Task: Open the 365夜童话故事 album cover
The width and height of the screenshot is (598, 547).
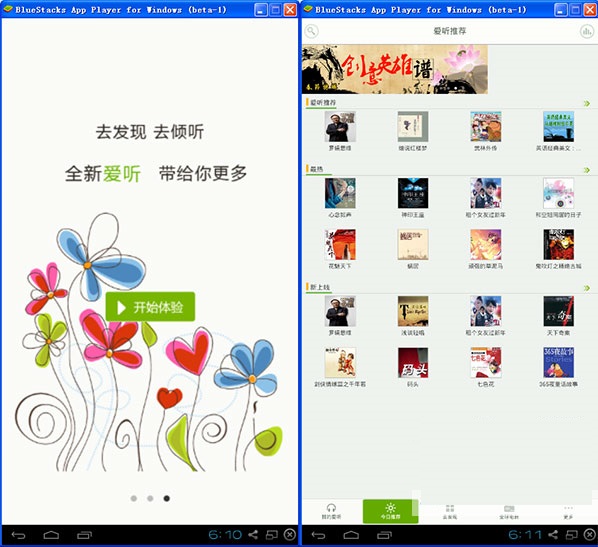Action: pyautogui.click(x=558, y=362)
